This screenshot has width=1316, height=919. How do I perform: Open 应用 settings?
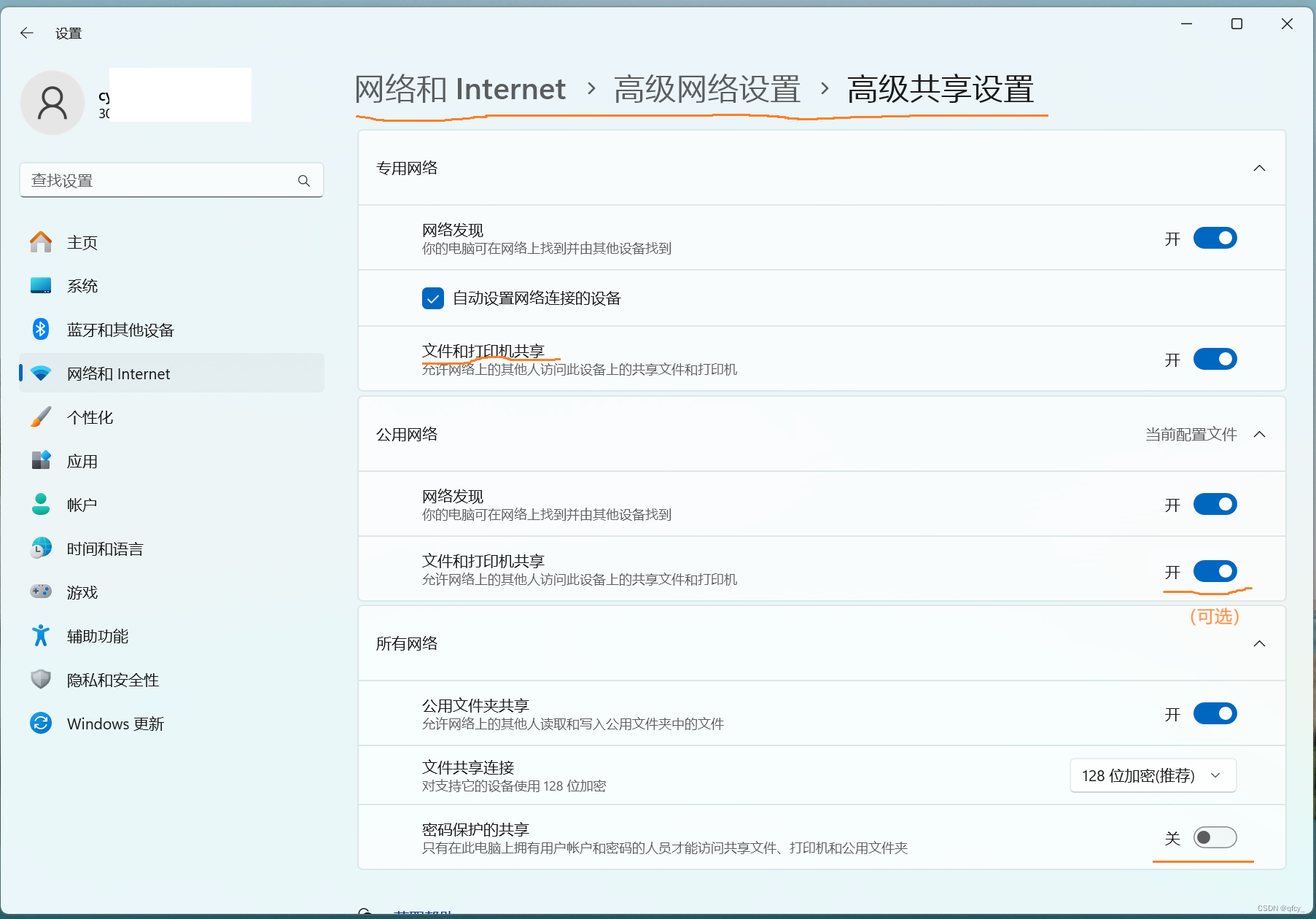(171, 461)
